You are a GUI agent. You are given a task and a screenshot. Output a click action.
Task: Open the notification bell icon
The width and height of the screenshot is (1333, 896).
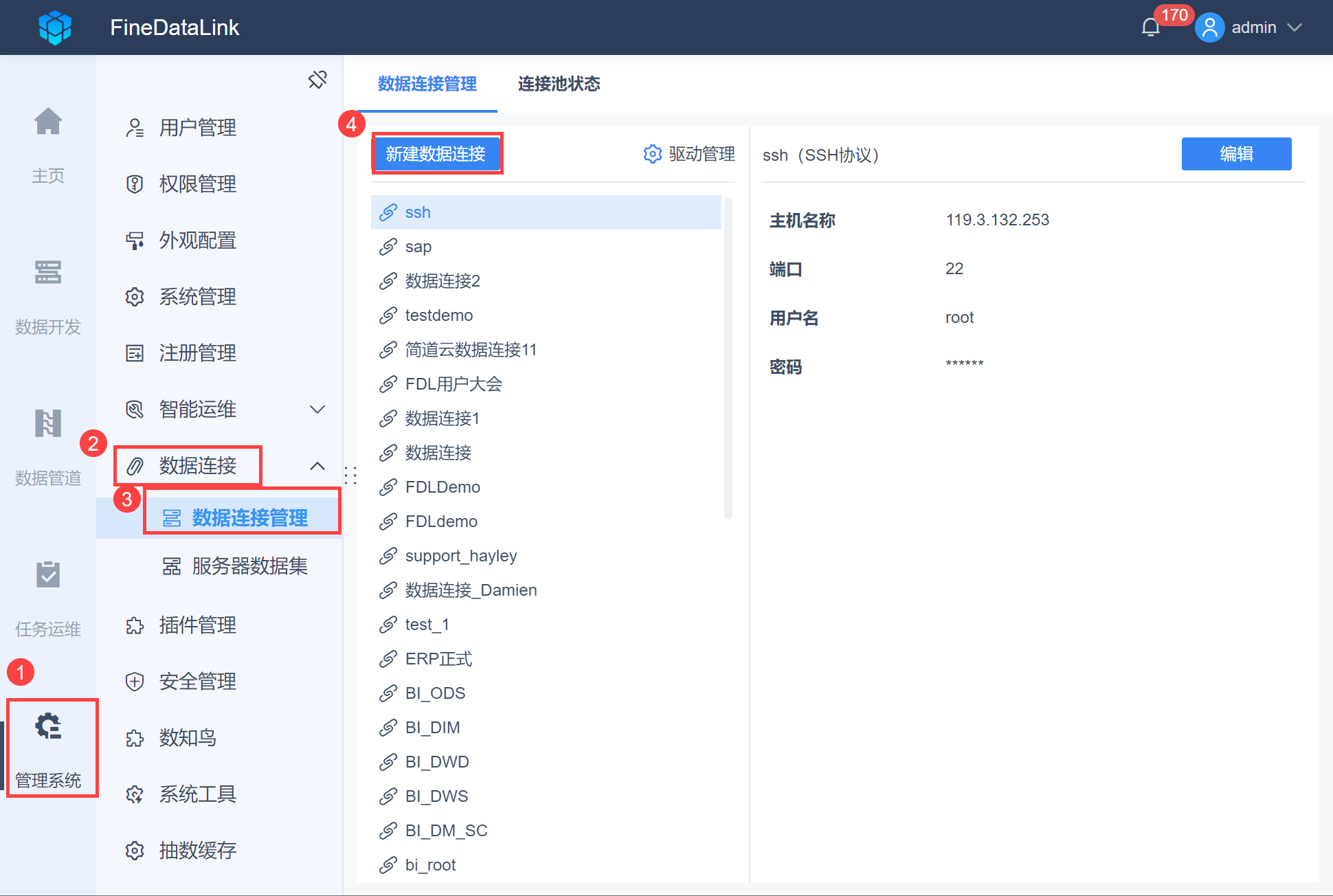(1151, 27)
